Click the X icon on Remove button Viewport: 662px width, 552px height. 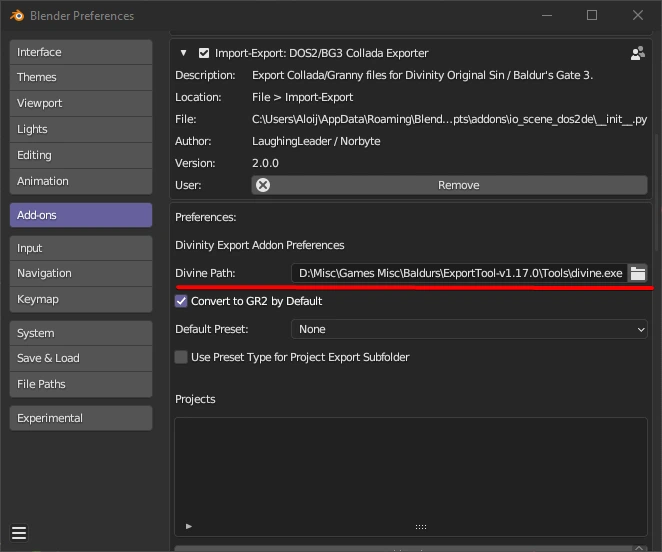click(263, 185)
